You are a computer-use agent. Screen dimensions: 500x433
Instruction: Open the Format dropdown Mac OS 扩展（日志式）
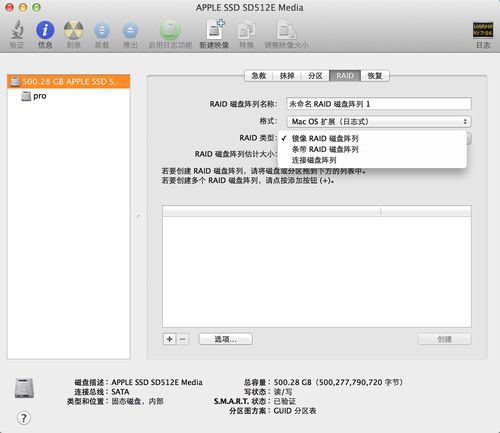(379, 122)
